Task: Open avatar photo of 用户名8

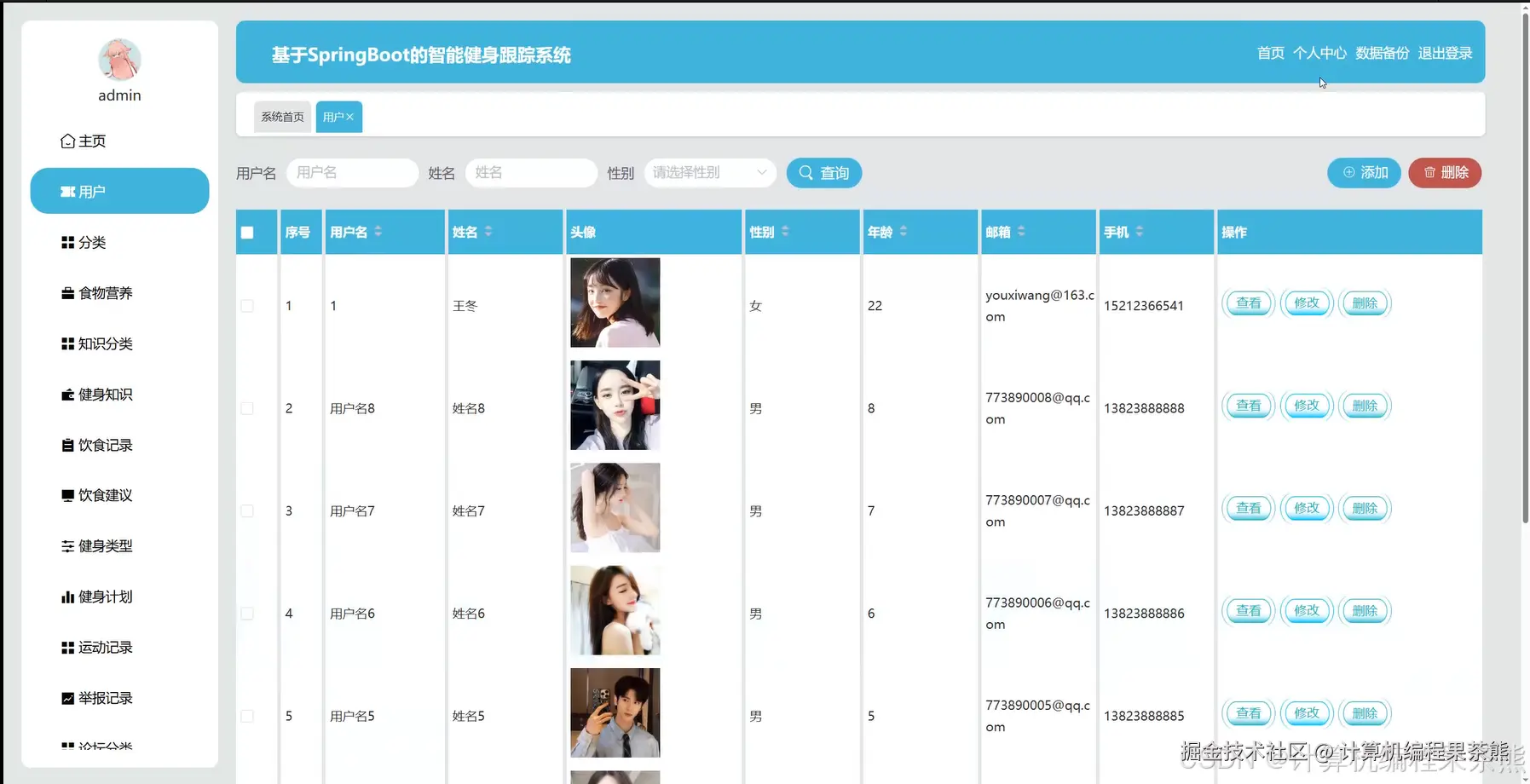Action: tap(615, 405)
